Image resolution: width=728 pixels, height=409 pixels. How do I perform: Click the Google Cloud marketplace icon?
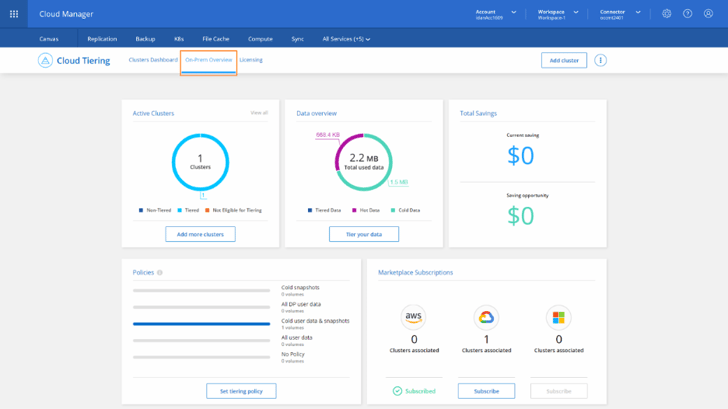point(486,317)
